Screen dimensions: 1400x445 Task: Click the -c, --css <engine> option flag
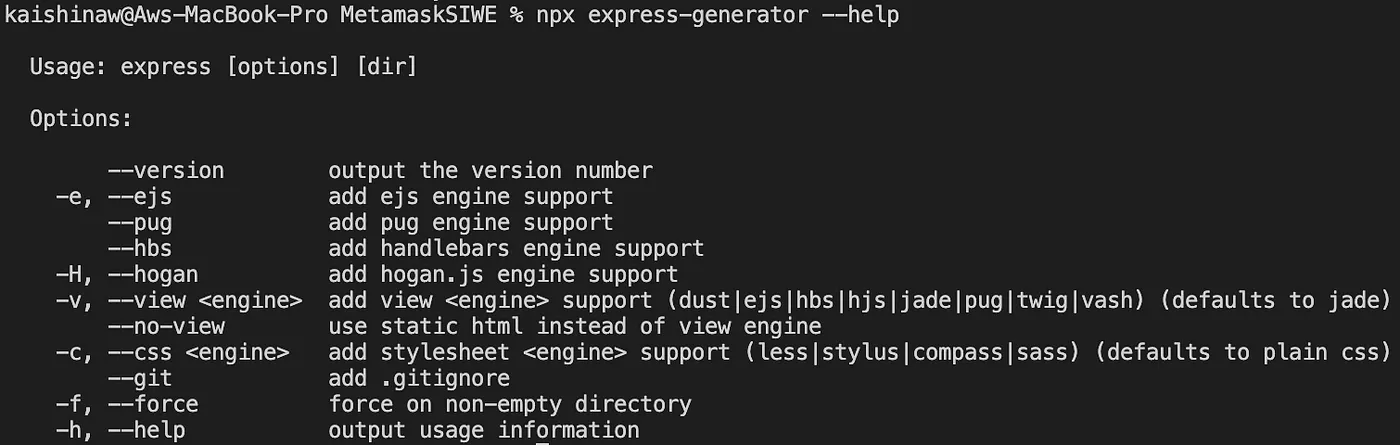[173, 352]
